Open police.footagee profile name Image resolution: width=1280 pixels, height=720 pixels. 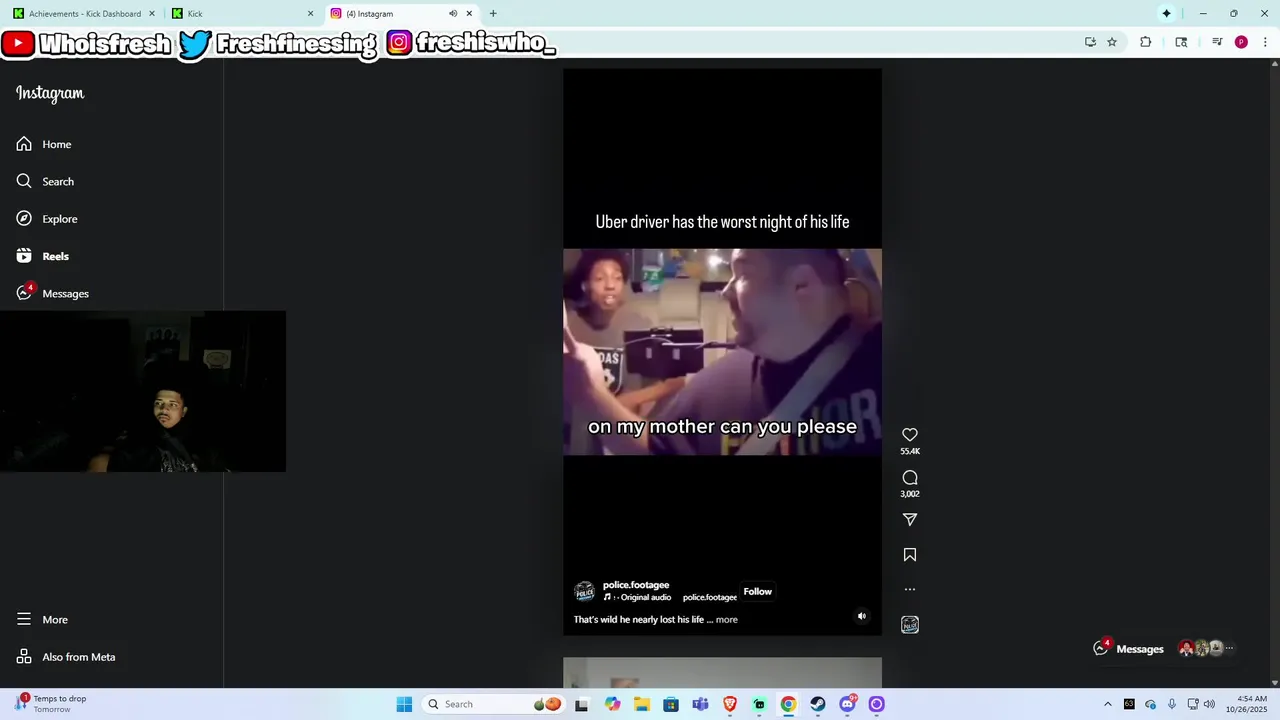click(x=636, y=585)
